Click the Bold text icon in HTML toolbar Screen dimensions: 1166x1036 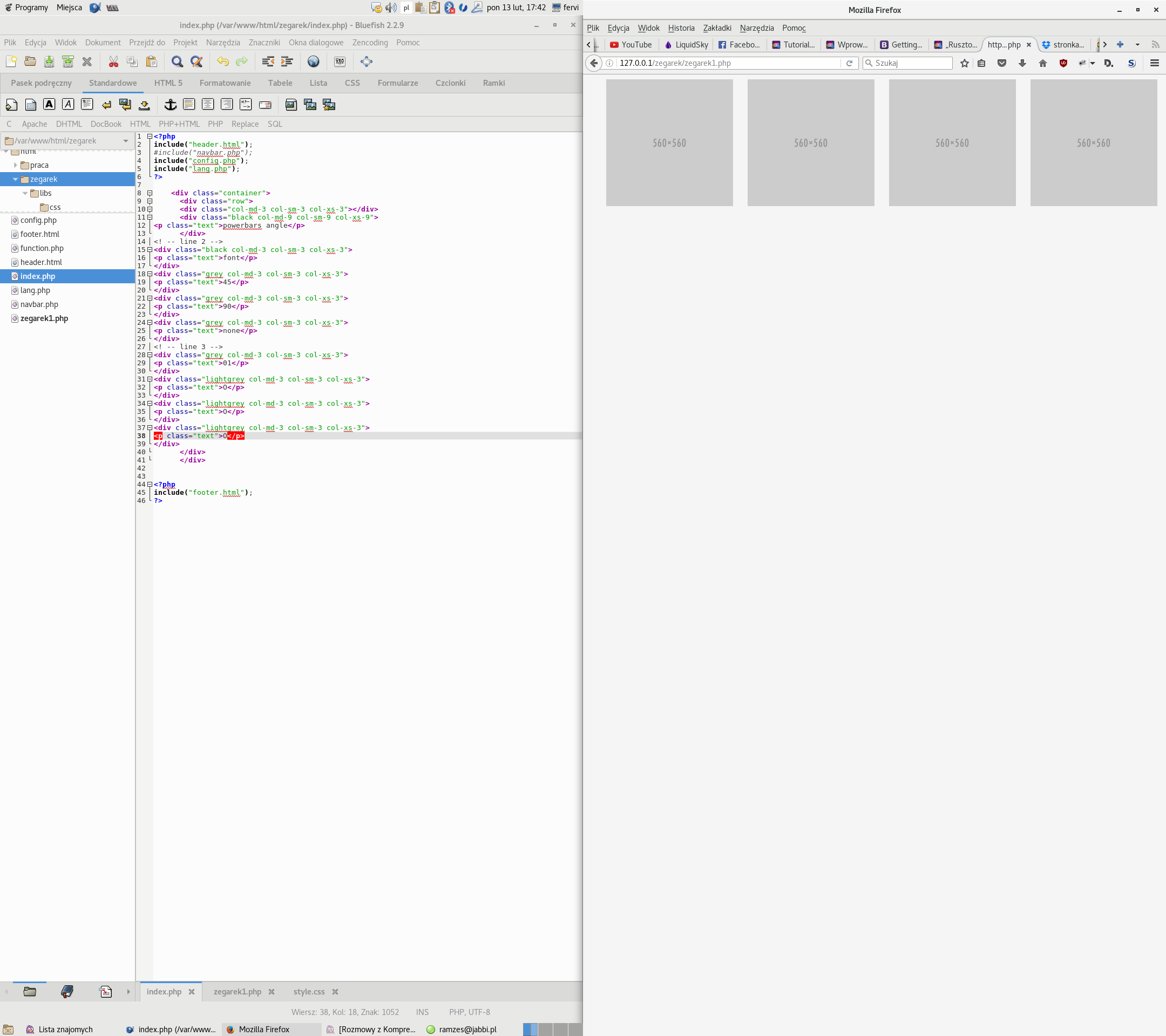tap(49, 104)
